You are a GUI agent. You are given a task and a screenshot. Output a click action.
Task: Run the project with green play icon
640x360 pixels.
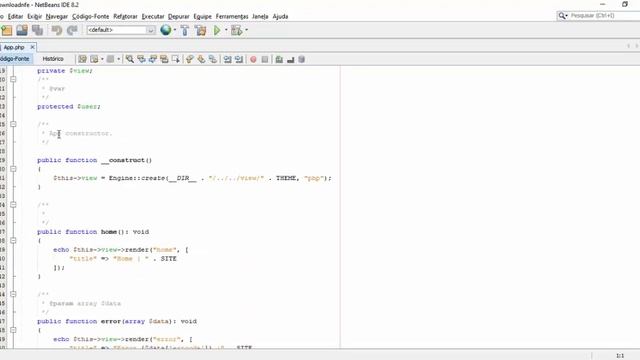click(217, 30)
